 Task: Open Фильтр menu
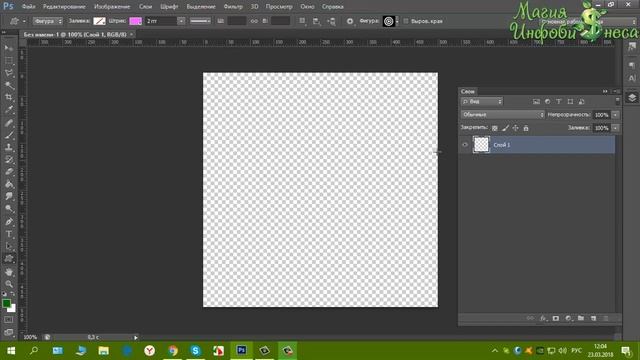click(233, 7)
